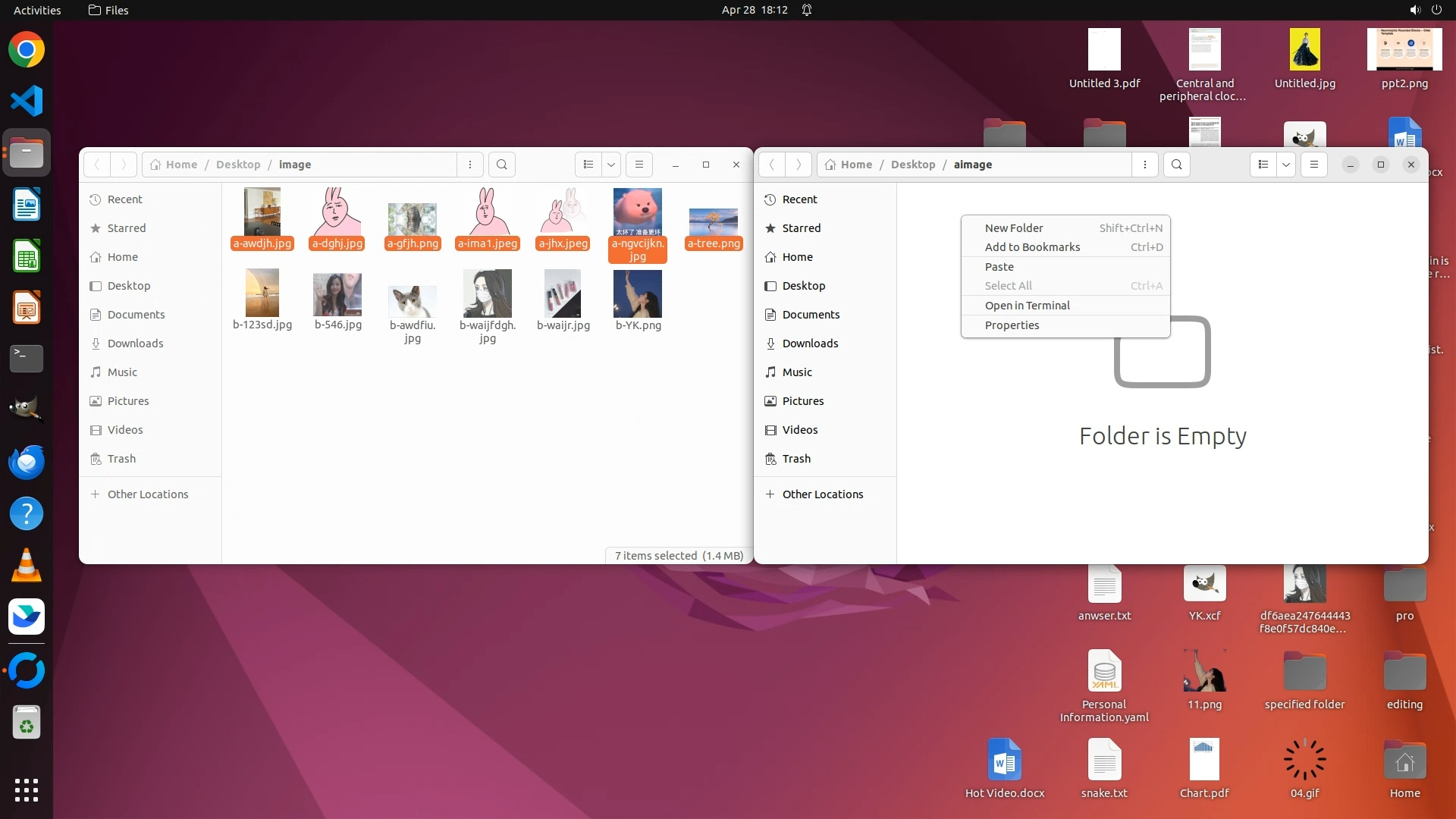Click the volume icon in top bar
The height and width of the screenshot is (819, 1456).
(x=1414, y=10)
